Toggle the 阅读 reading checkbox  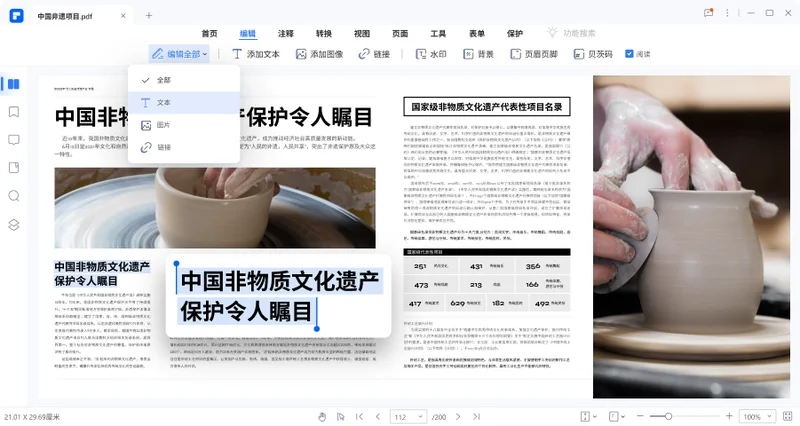point(629,54)
